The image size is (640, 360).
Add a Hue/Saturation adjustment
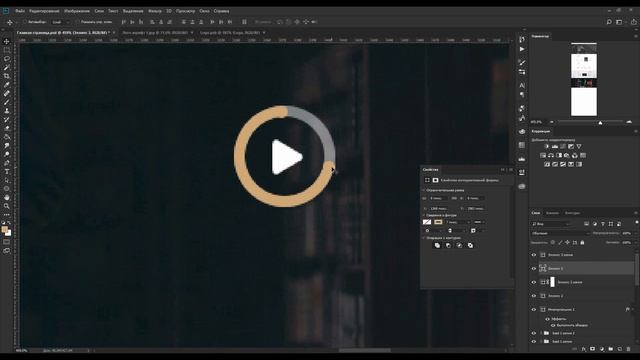point(543,155)
